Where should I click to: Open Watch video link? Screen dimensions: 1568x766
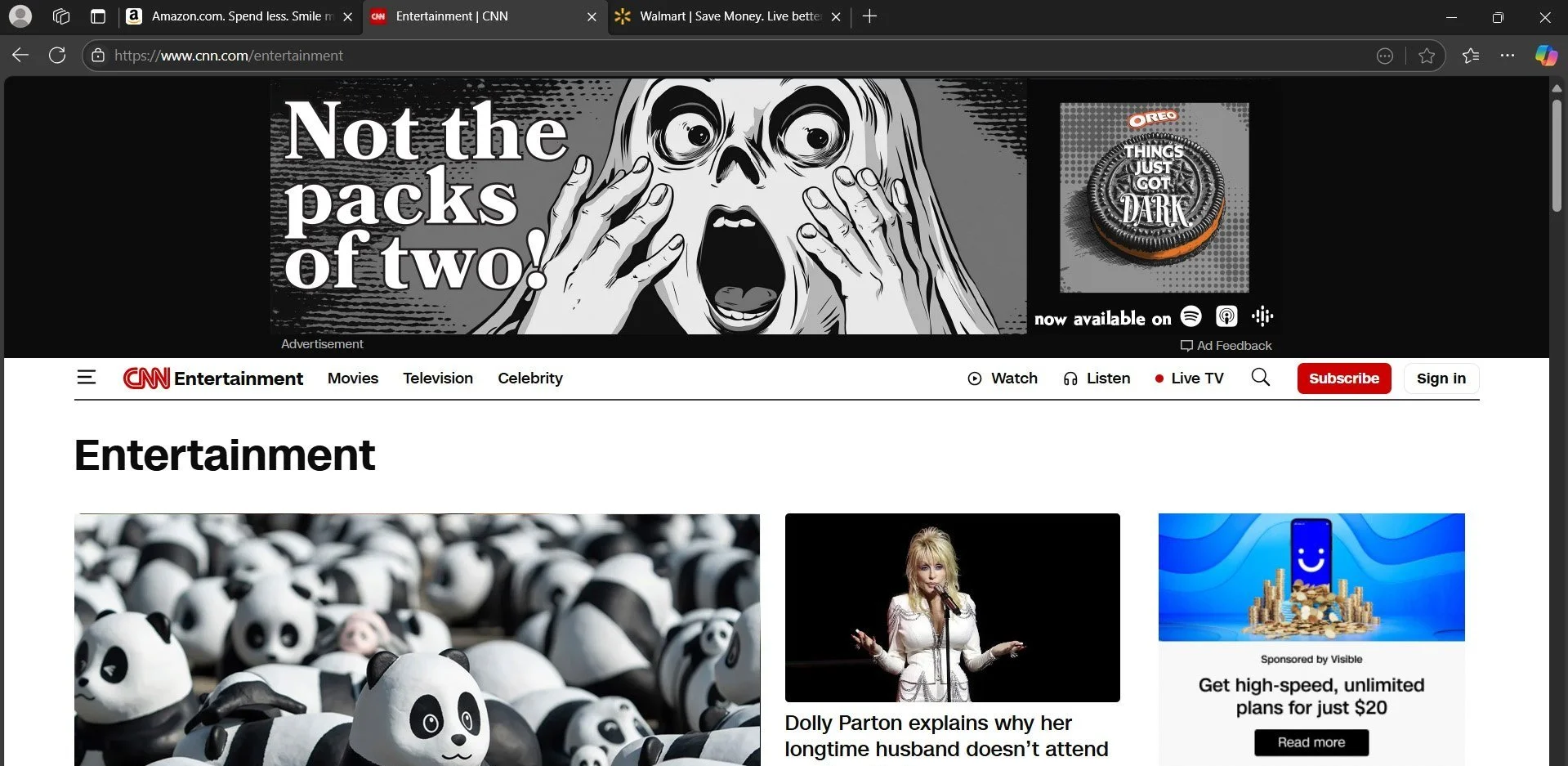(1003, 379)
